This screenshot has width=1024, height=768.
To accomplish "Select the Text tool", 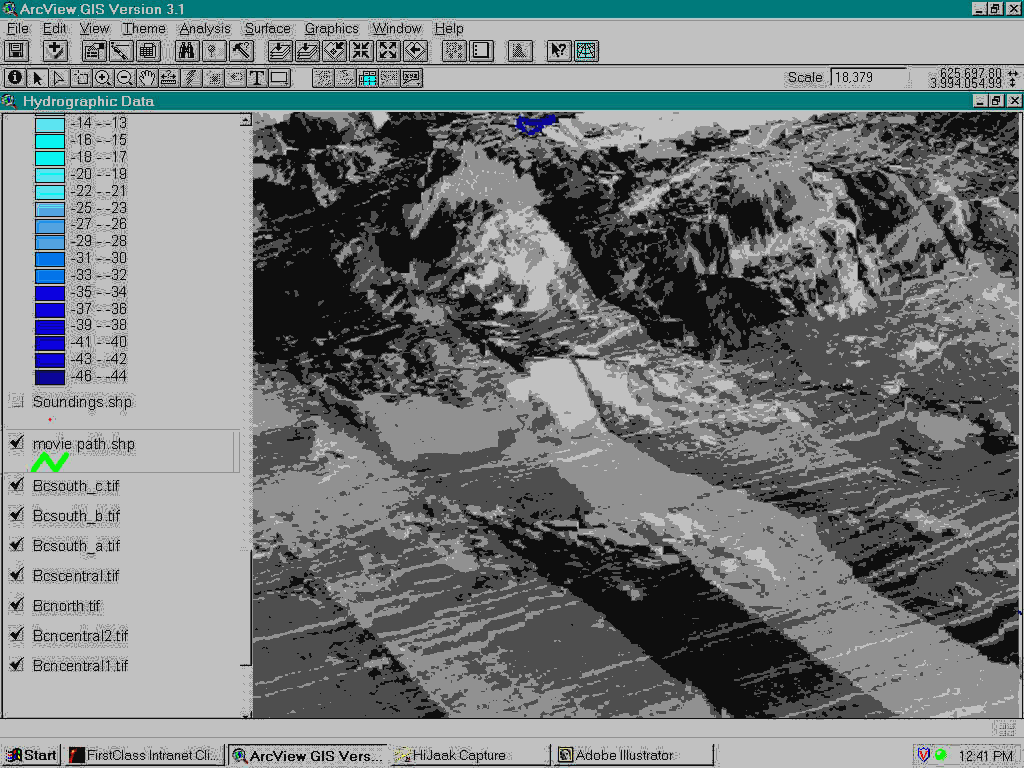I will click(x=257, y=78).
